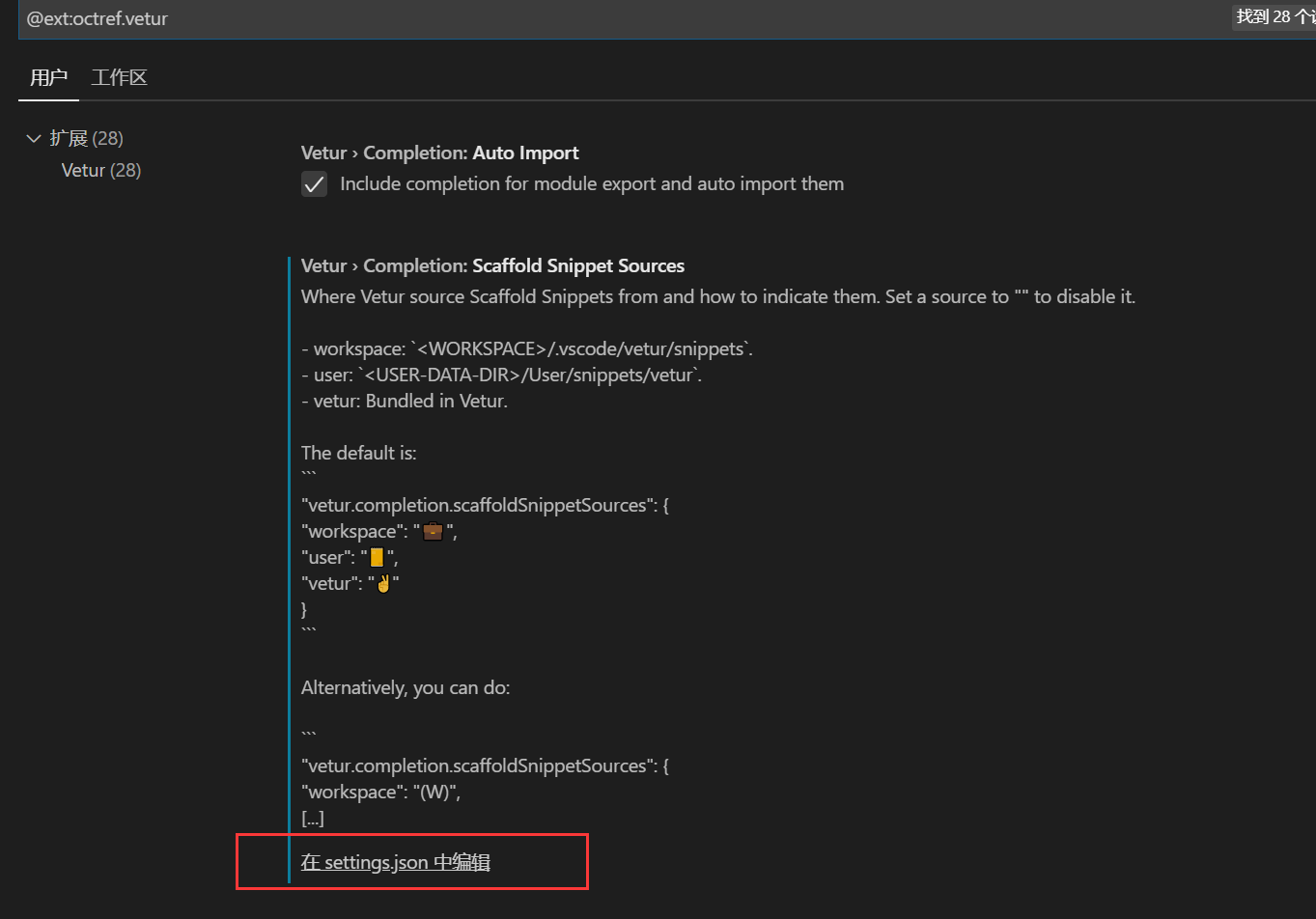Click the "Scaffold Snippet Sources" setting title
This screenshot has width=1316, height=919.
577,265
